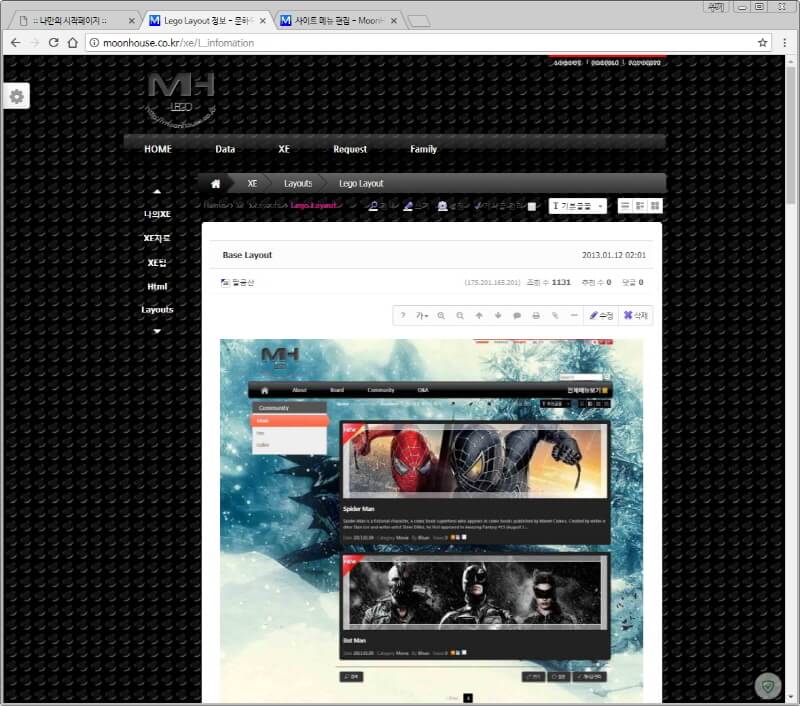Image resolution: width=800 pixels, height=706 pixels.
Task: Open the Data menu
Action: click(225, 149)
